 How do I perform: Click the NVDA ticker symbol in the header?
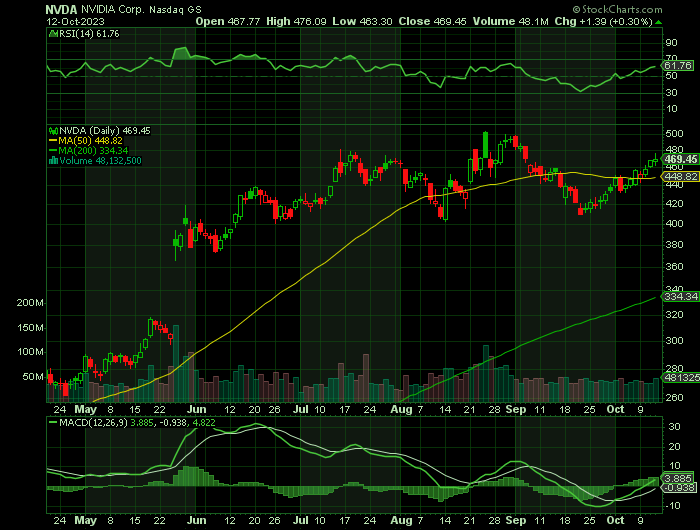(62, 9)
